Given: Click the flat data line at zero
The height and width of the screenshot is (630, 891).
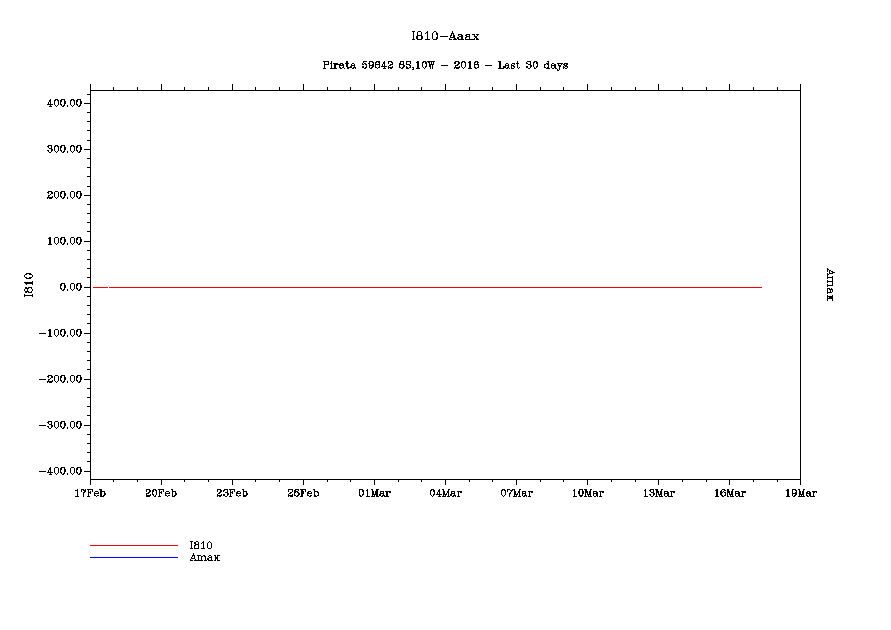Looking at the screenshot, I should click(x=430, y=287).
